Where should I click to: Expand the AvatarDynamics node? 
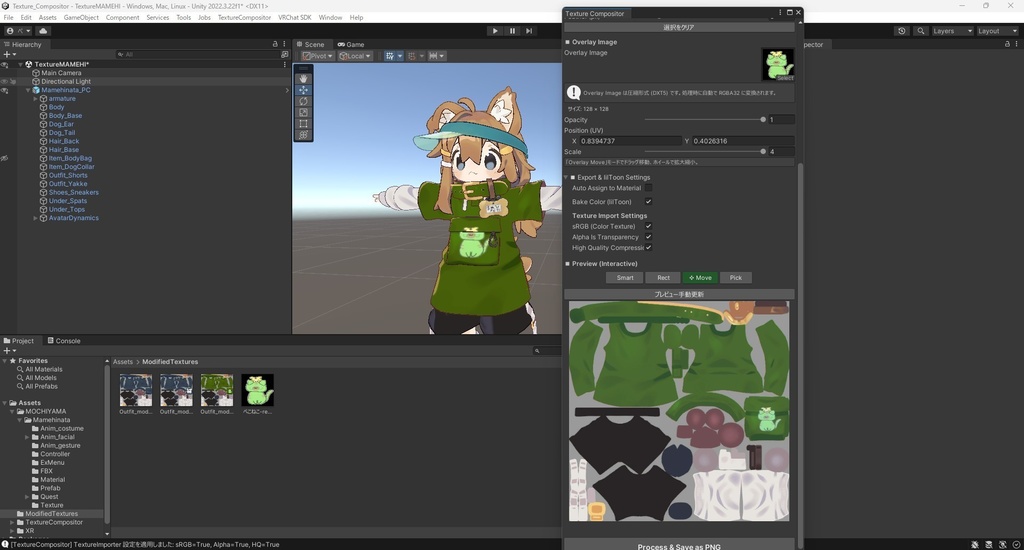click(x=35, y=218)
